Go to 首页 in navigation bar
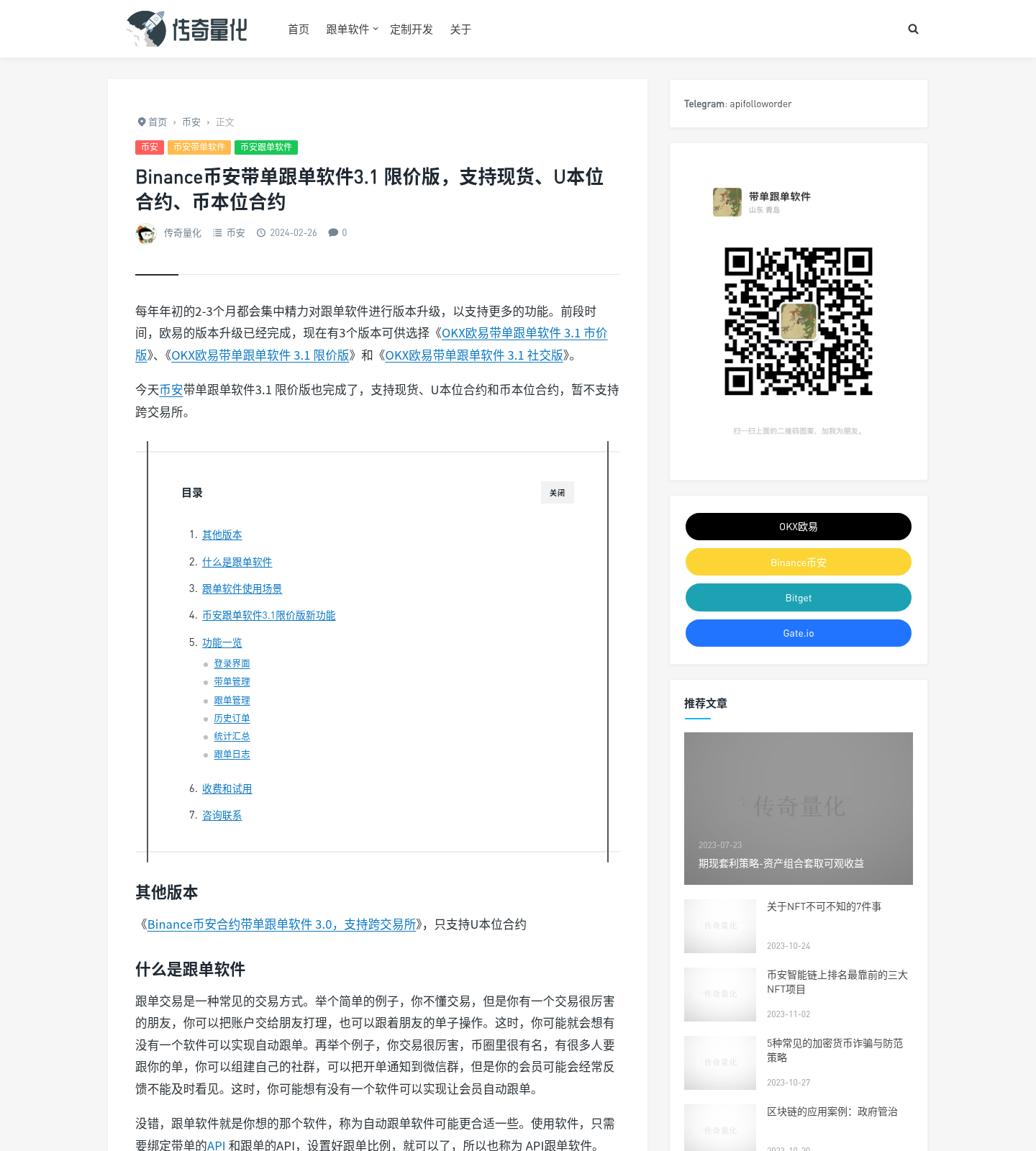 click(x=298, y=29)
